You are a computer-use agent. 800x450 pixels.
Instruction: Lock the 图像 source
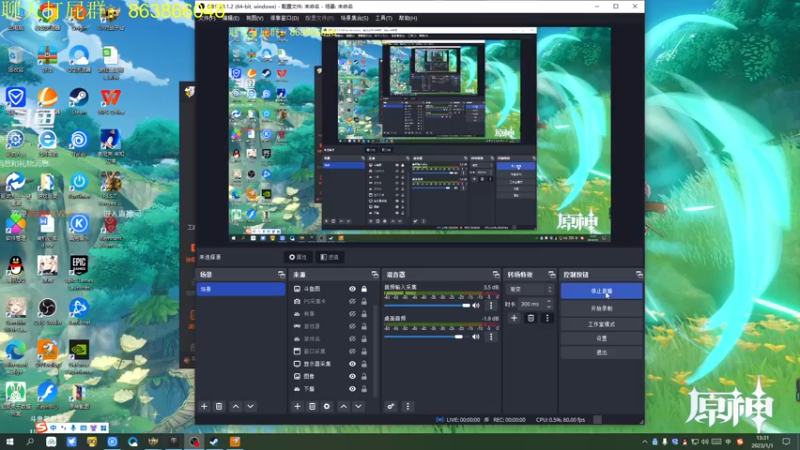(x=364, y=377)
